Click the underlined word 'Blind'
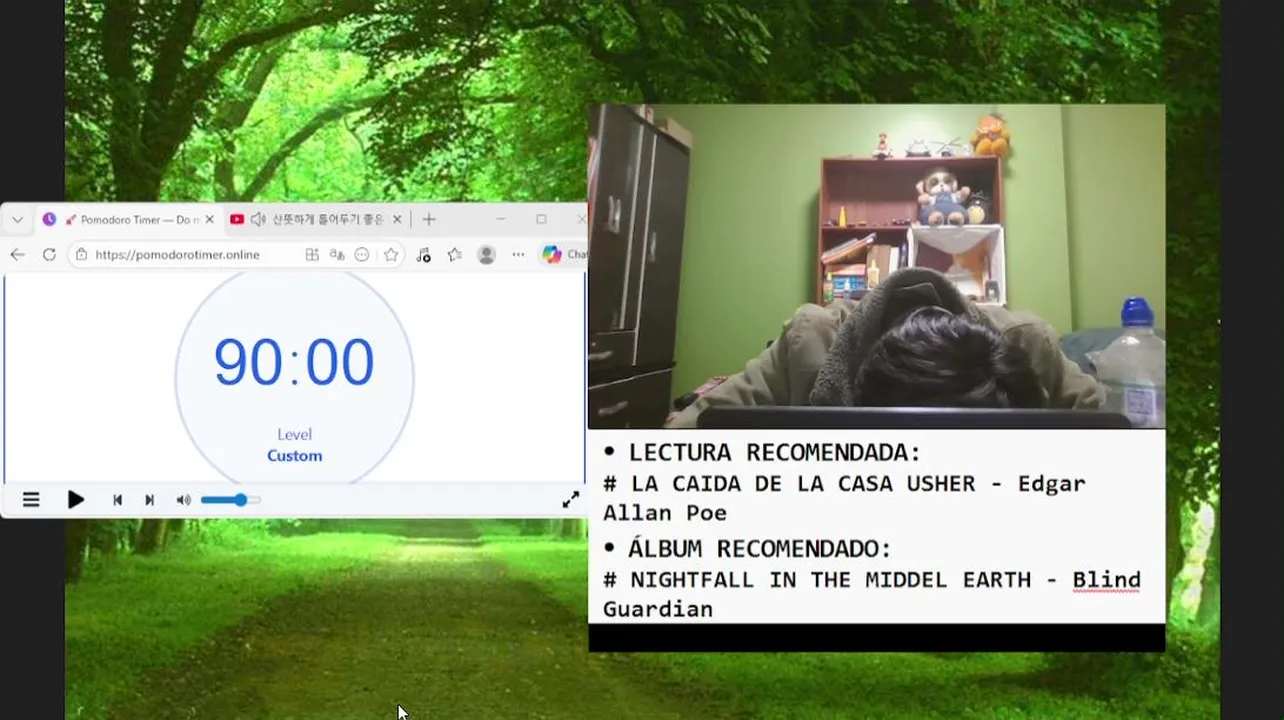The height and width of the screenshot is (720, 1284). point(1106,580)
